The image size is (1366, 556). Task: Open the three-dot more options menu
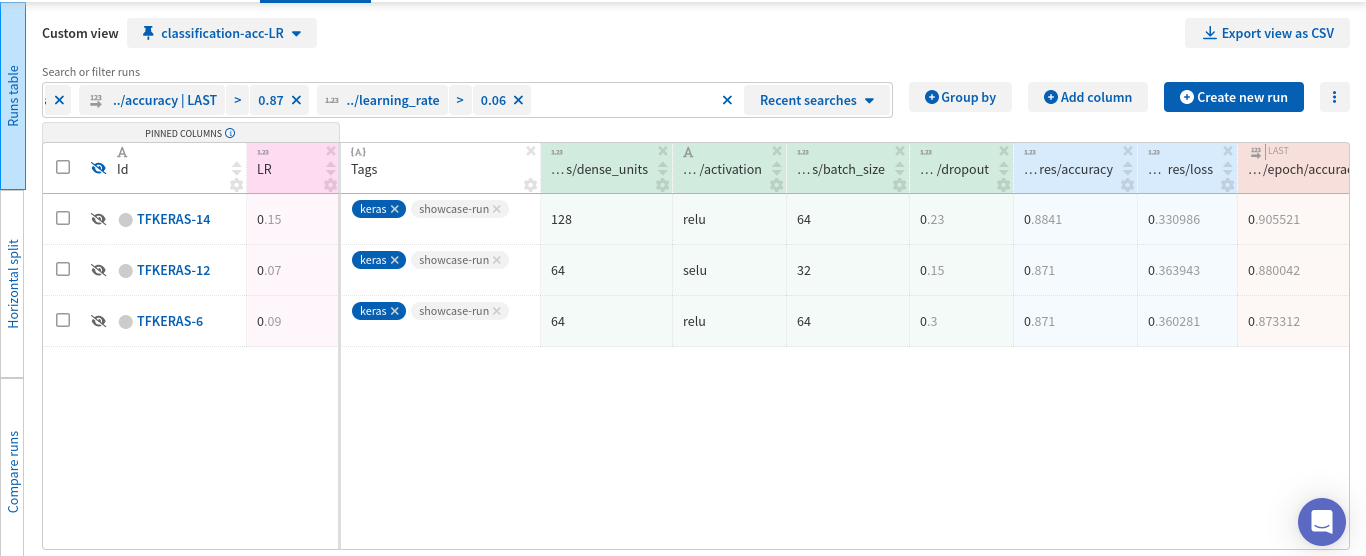coord(1334,97)
